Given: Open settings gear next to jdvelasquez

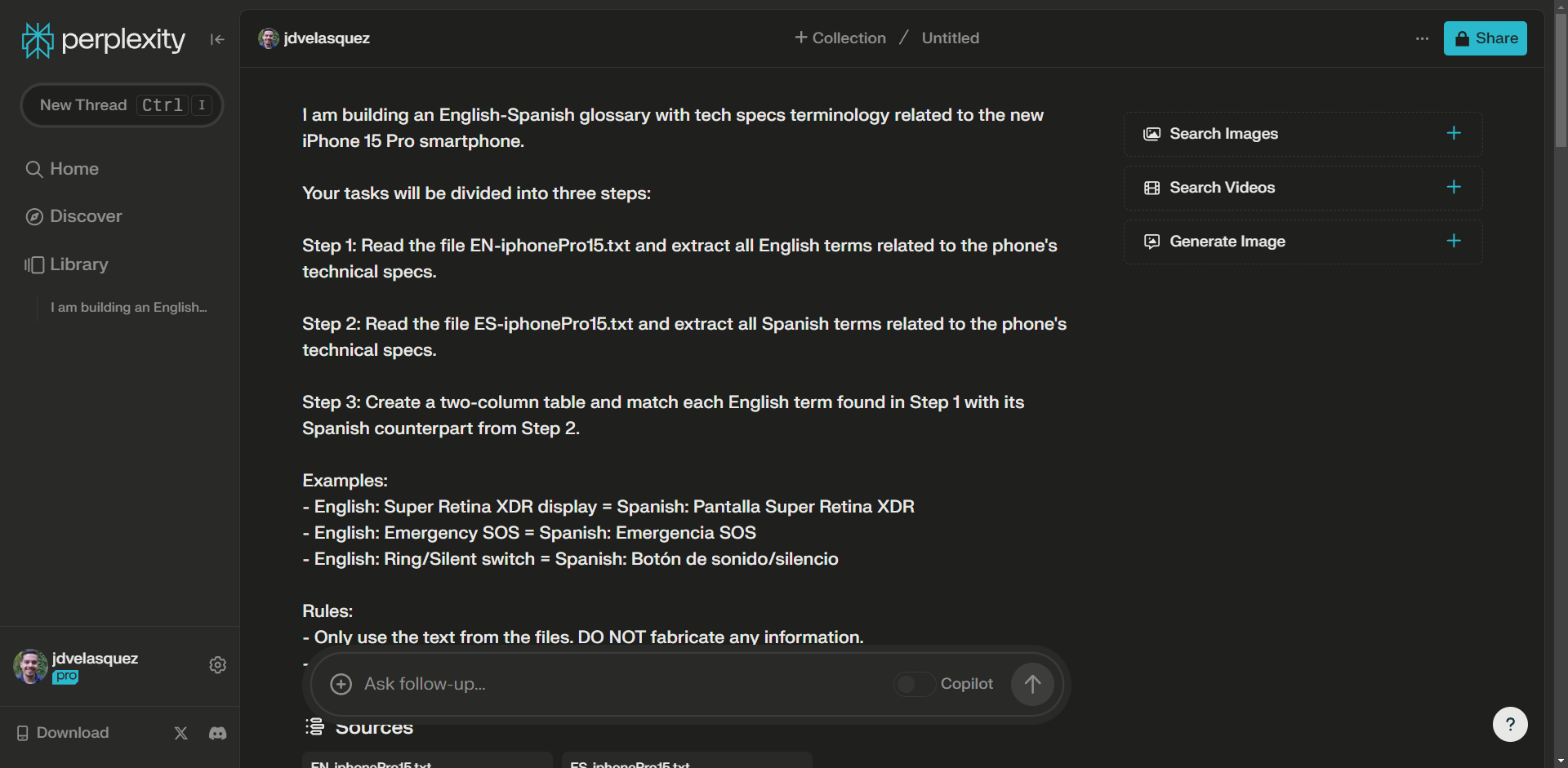Looking at the screenshot, I should 217,665.
